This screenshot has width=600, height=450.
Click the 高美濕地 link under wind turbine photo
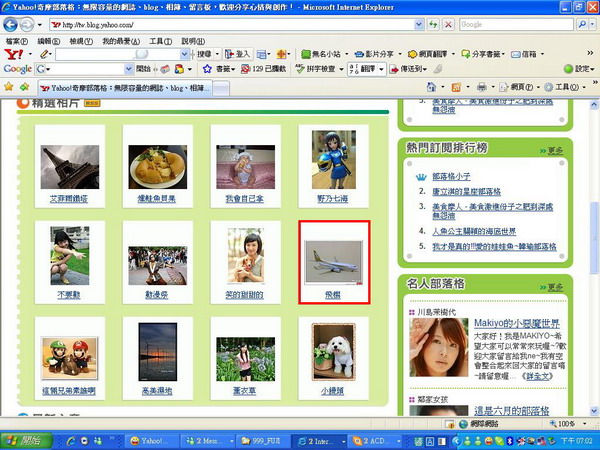157,391
